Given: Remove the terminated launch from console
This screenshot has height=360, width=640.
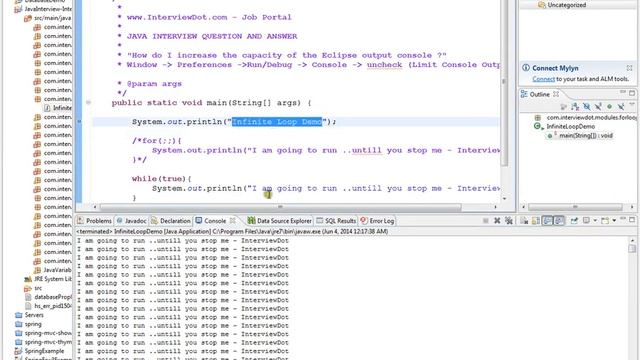Looking at the screenshot, I should pyautogui.click(x=497, y=221).
